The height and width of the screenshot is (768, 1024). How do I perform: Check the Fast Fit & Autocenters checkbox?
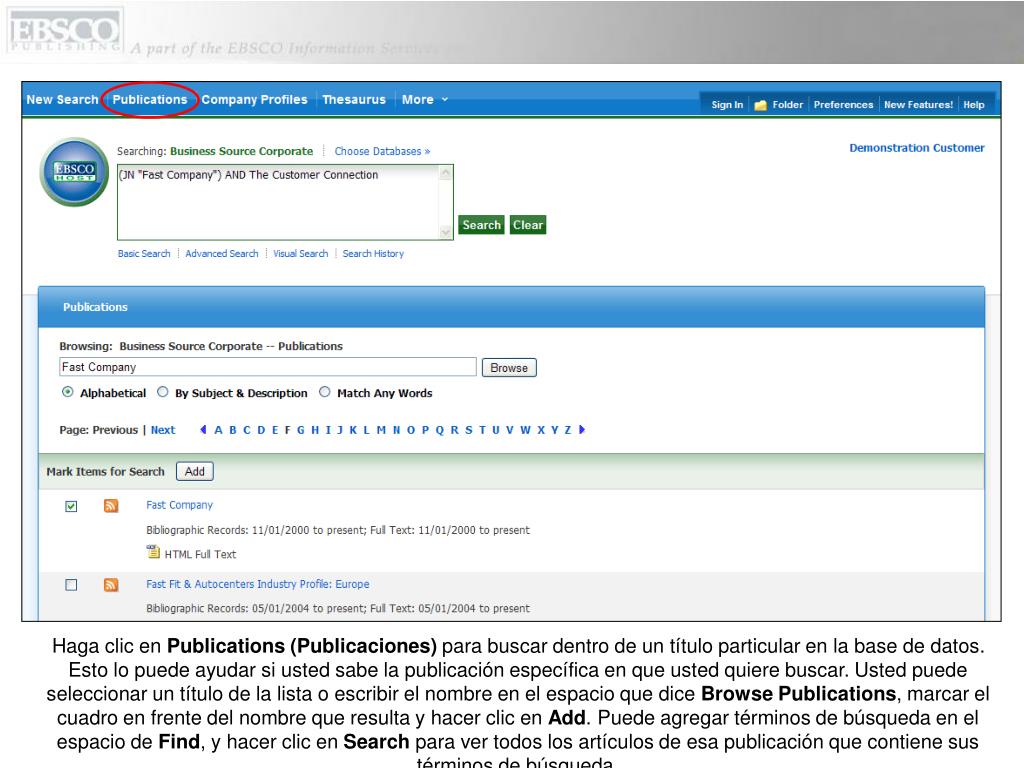tap(71, 585)
